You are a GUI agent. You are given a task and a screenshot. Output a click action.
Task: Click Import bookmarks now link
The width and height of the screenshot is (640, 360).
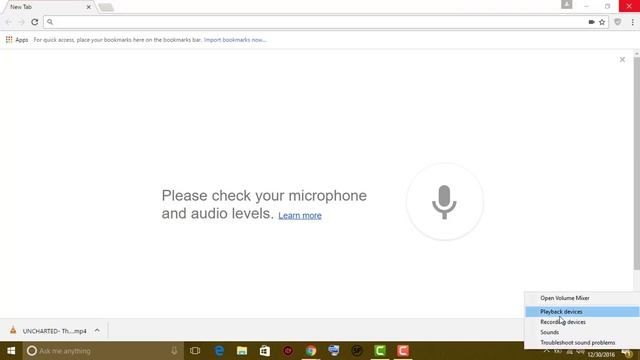pos(235,40)
